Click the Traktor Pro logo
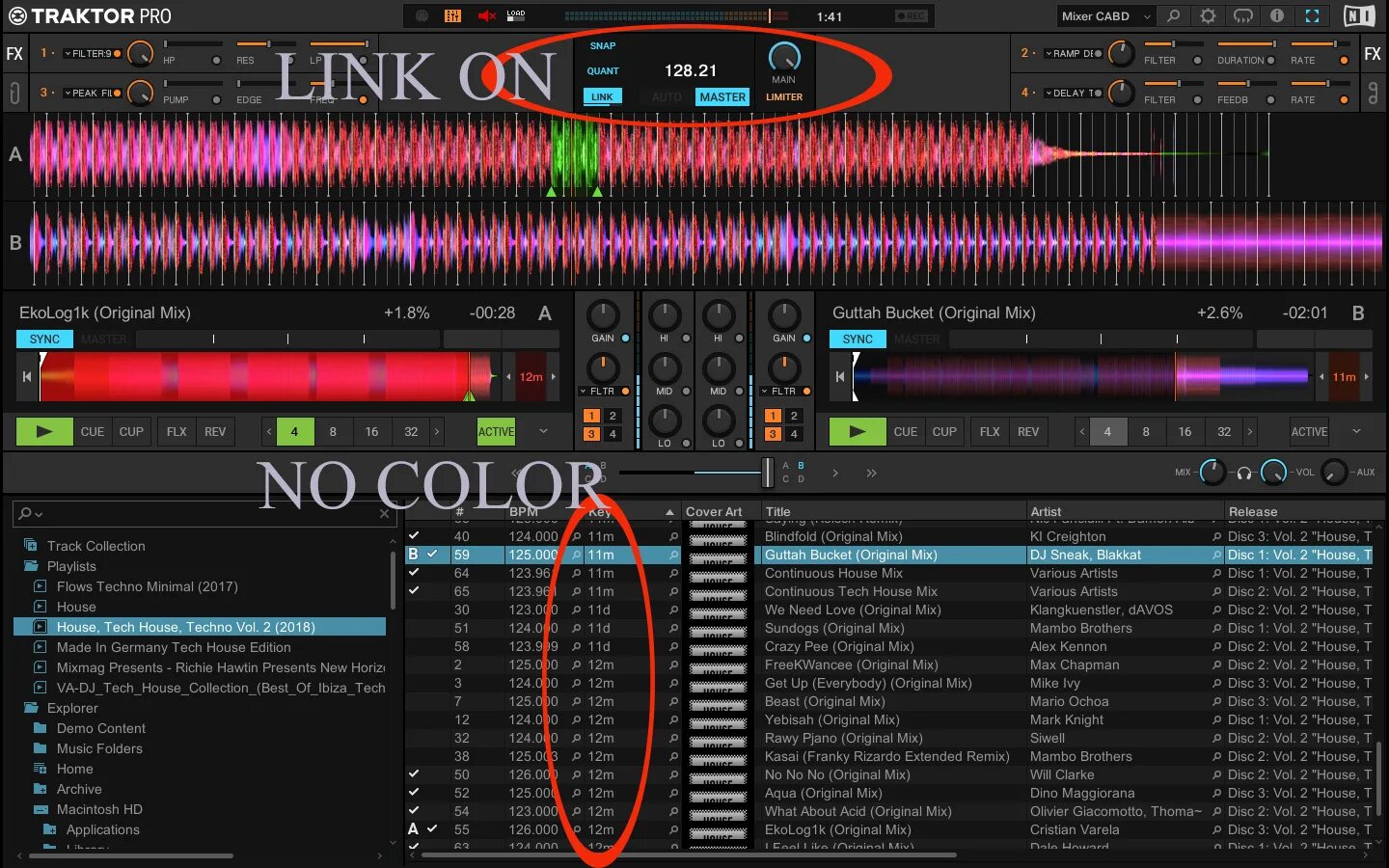The height and width of the screenshot is (868, 1389). pos(90,15)
